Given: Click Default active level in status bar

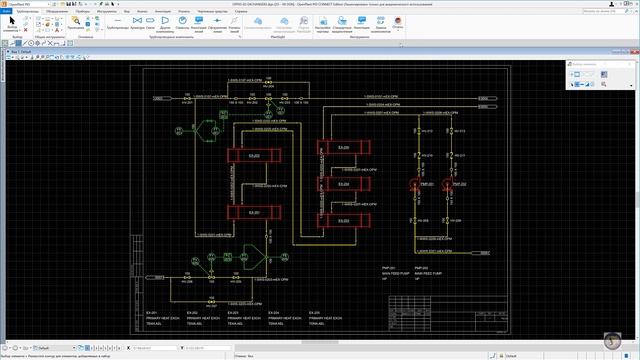Looking at the screenshot, I should coord(511,356).
